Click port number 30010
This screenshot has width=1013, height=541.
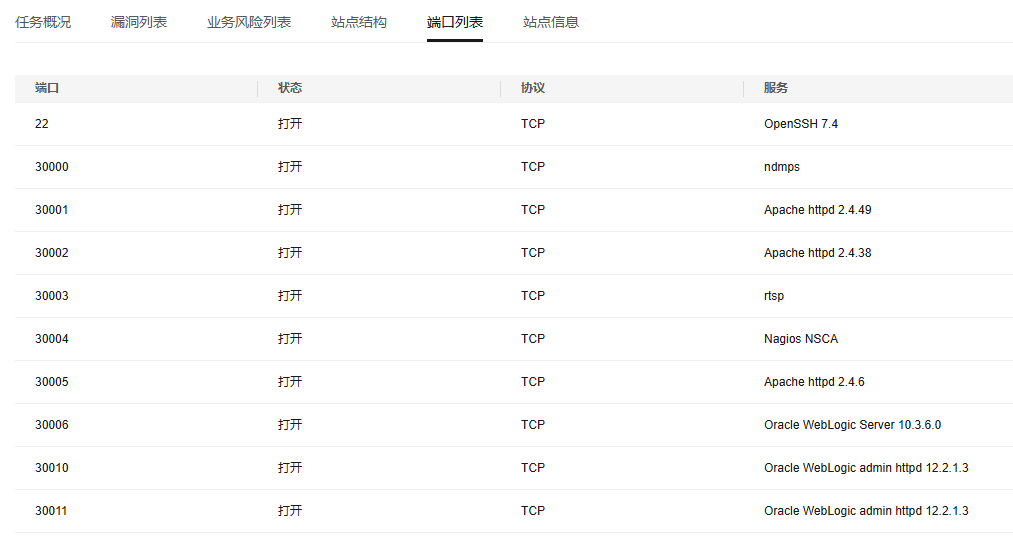tap(52, 468)
